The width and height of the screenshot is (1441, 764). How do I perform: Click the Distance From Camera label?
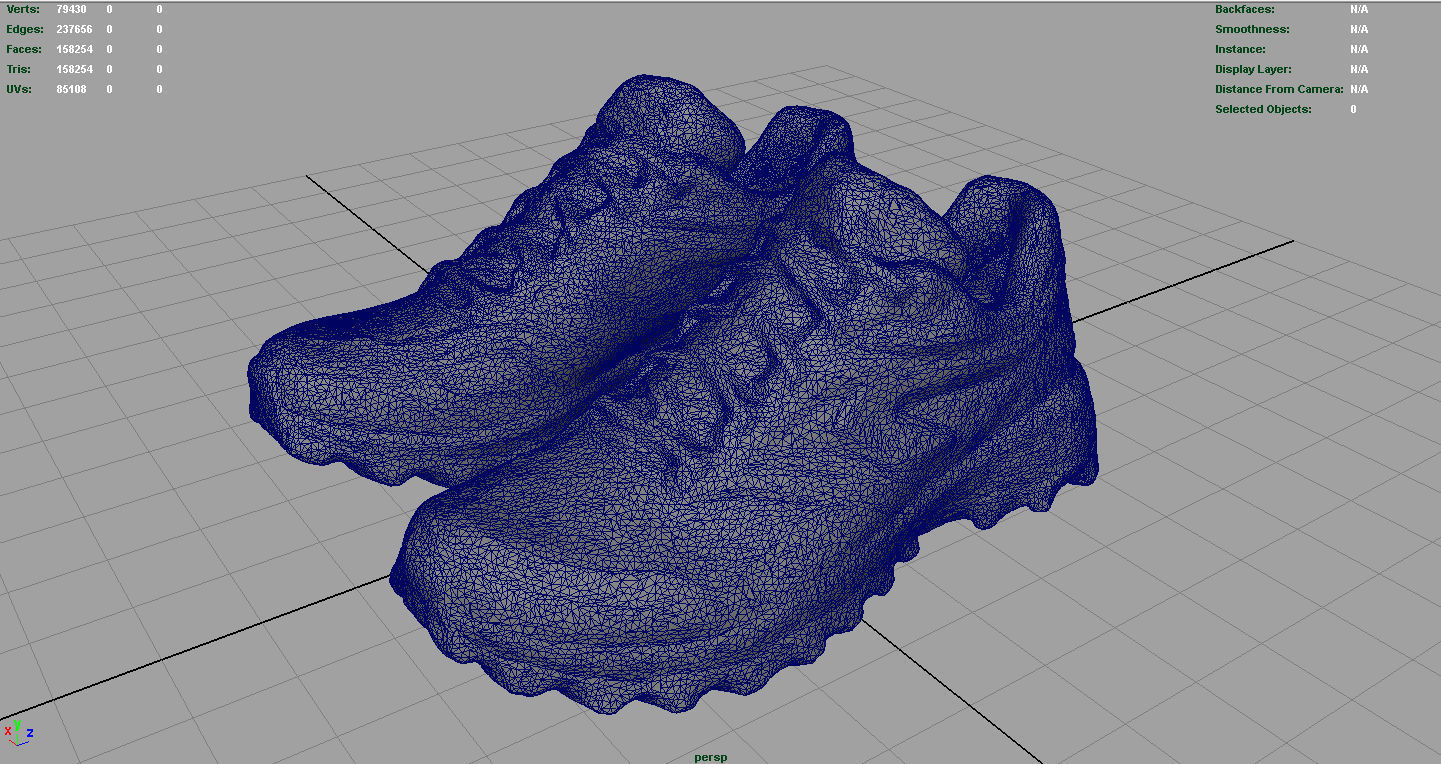pos(1280,89)
